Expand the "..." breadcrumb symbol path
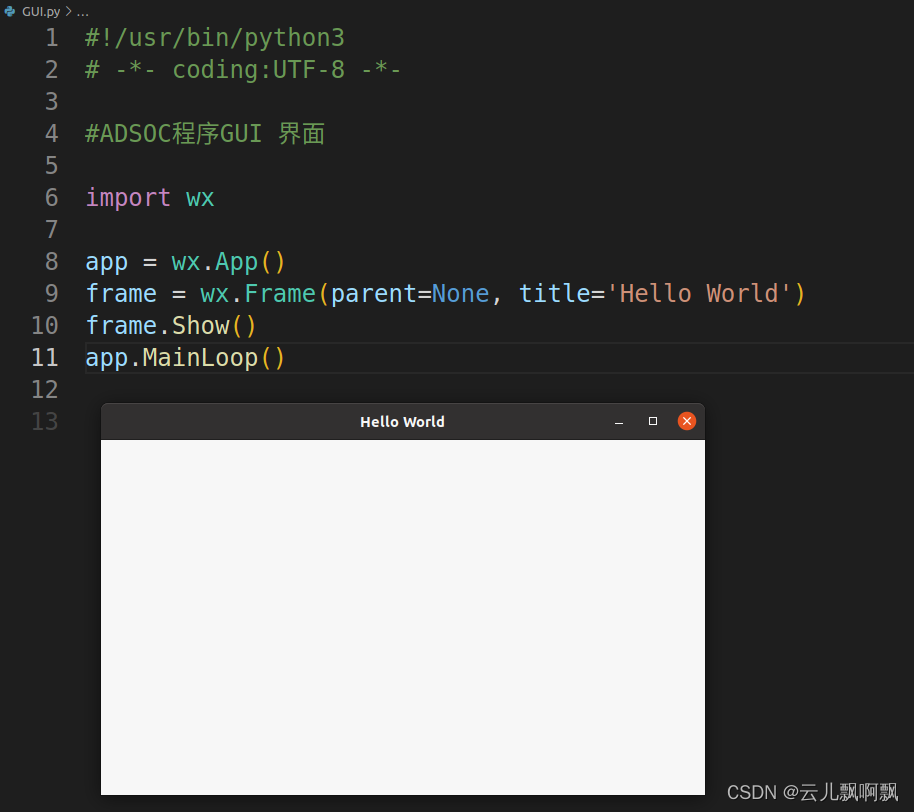The image size is (914, 812). point(83,11)
